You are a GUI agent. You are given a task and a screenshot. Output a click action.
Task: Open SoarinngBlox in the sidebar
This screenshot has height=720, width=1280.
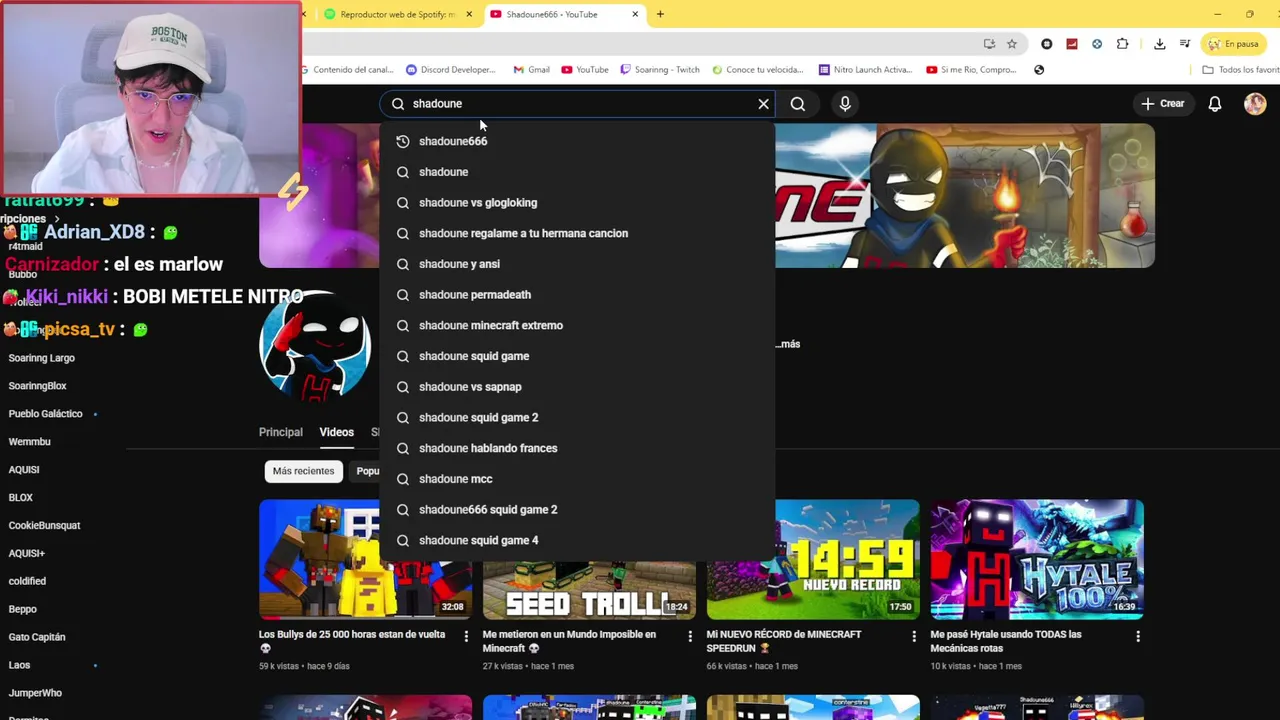[x=38, y=386]
